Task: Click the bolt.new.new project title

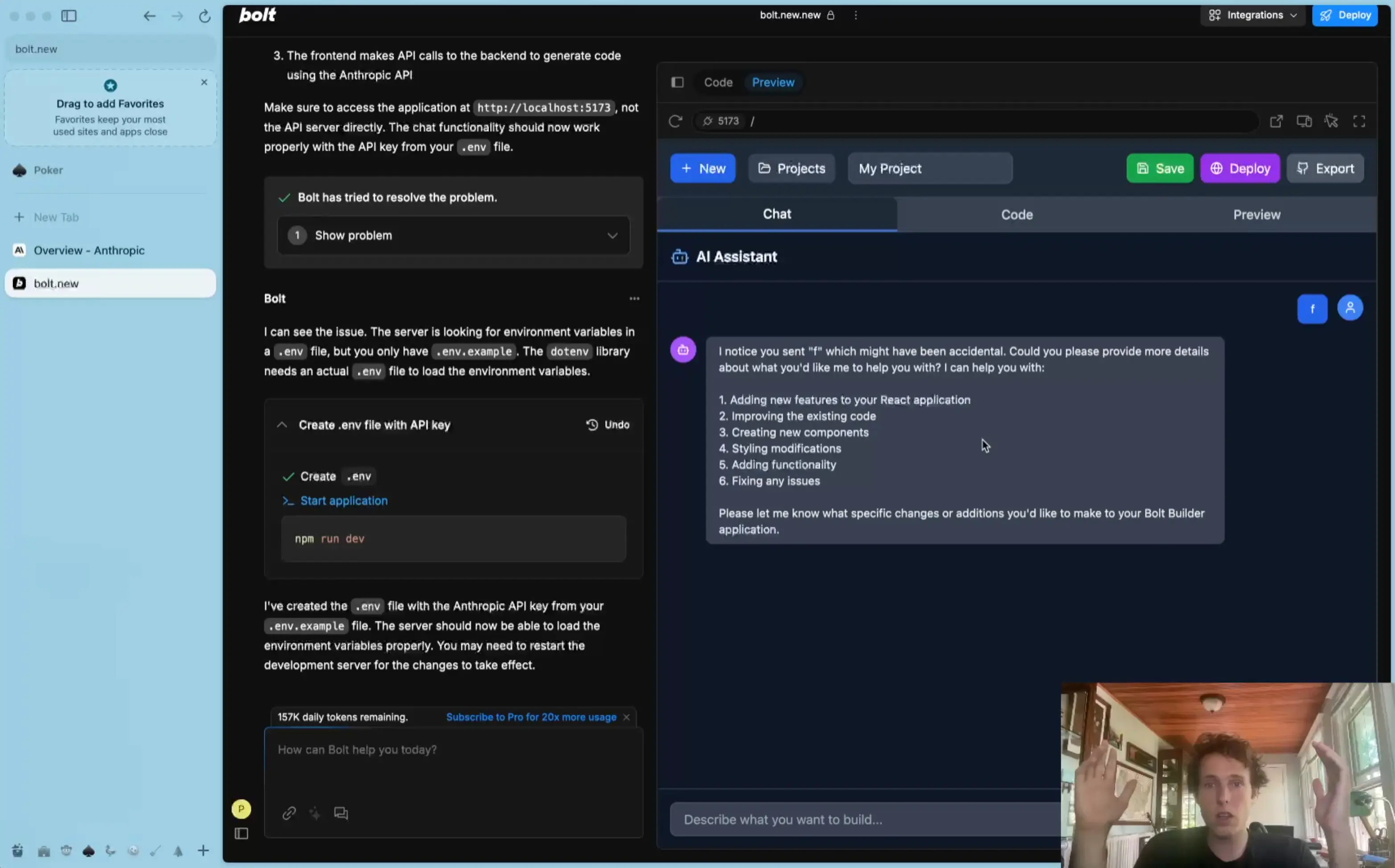Action: 790,16
